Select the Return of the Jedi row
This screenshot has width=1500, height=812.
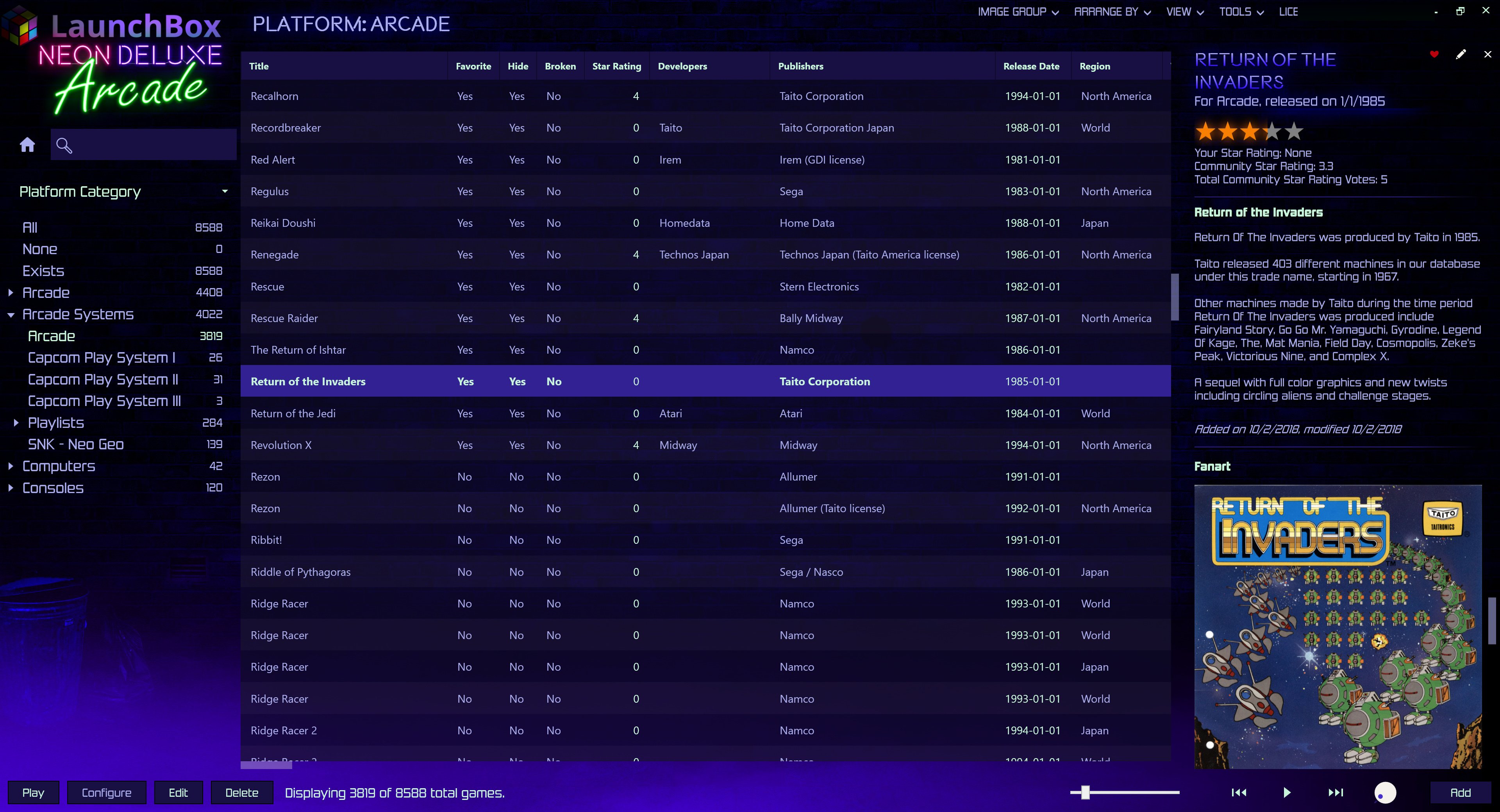(705, 413)
